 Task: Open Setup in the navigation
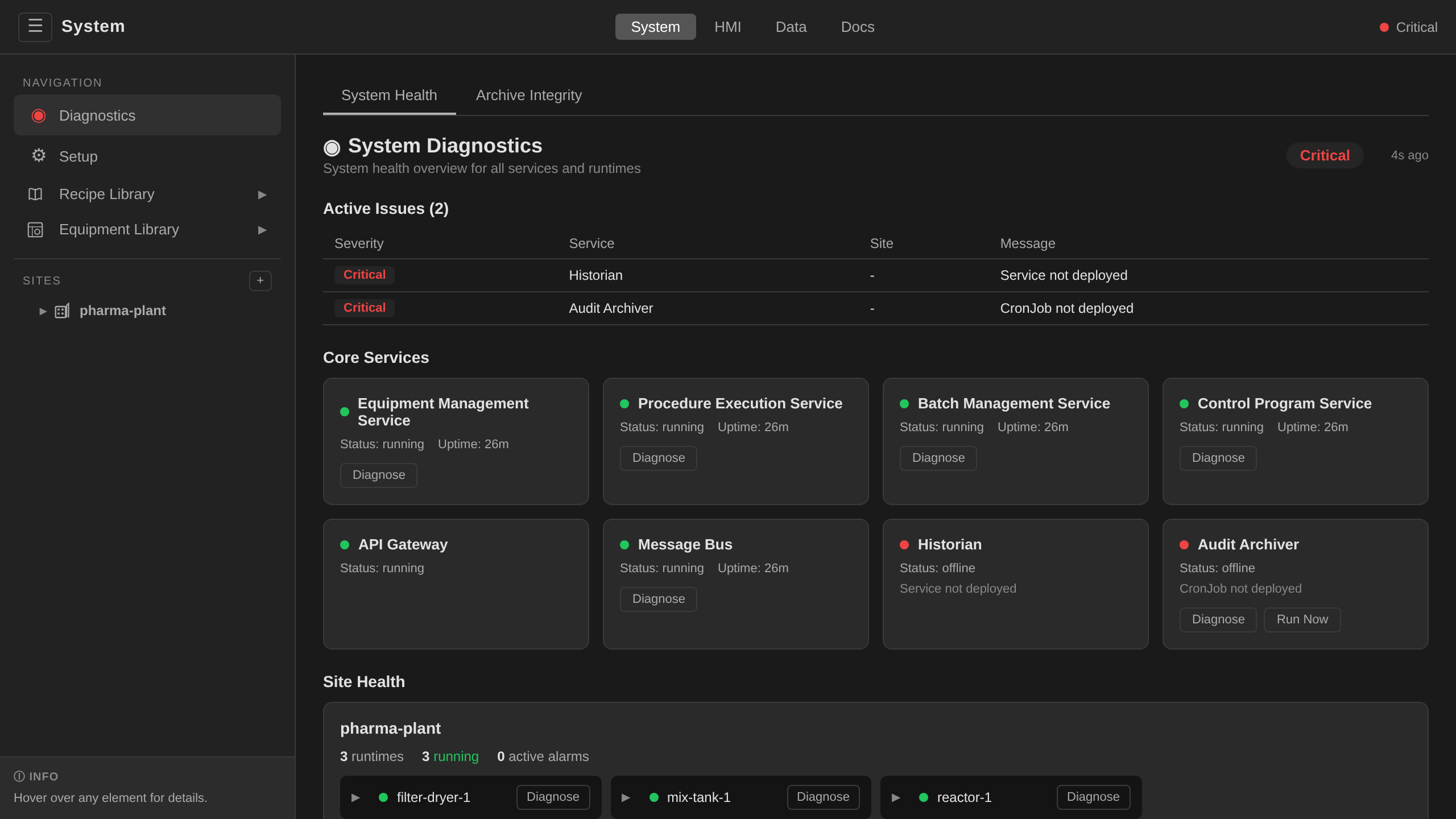coord(147,156)
